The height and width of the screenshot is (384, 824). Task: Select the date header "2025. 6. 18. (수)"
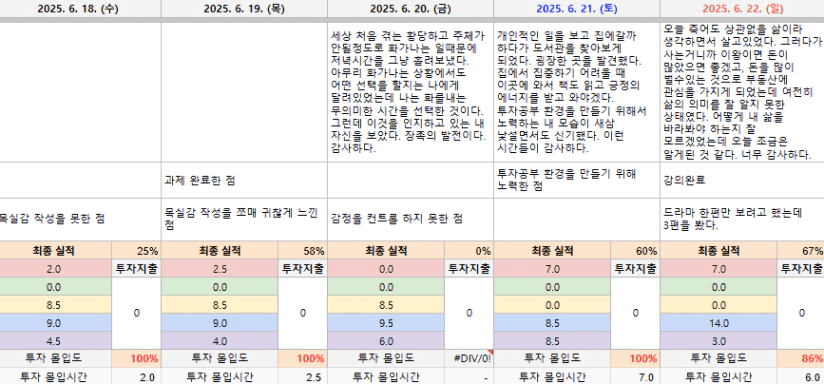click(77, 8)
